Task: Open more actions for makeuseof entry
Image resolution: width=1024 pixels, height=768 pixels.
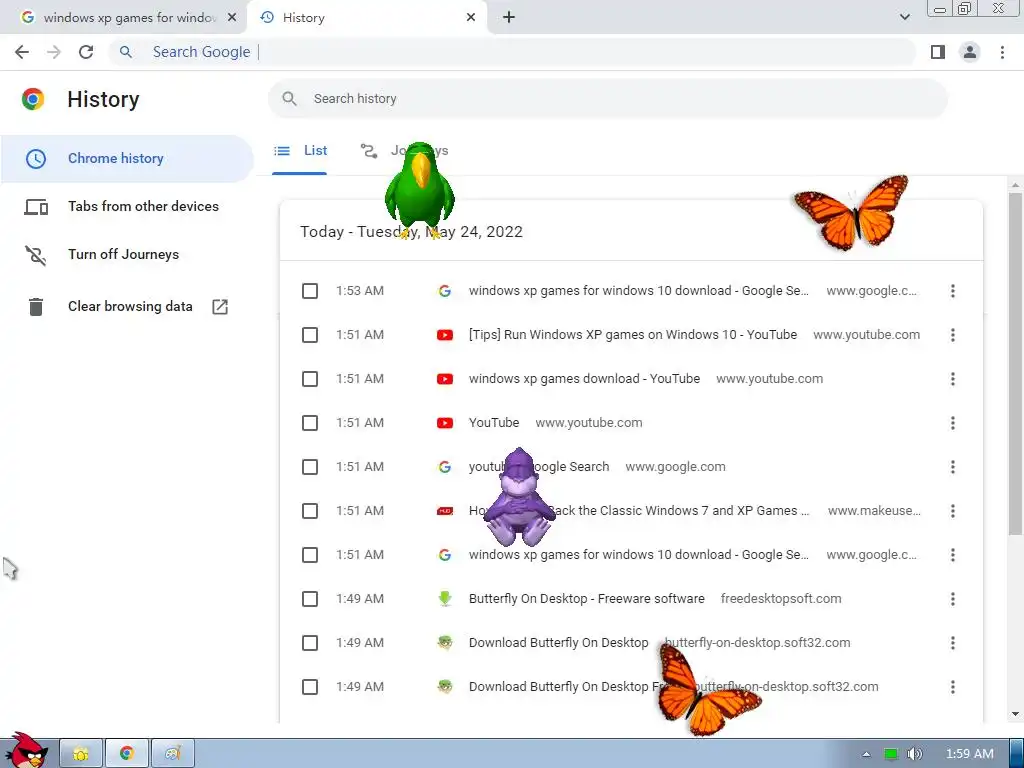Action: 953,511
